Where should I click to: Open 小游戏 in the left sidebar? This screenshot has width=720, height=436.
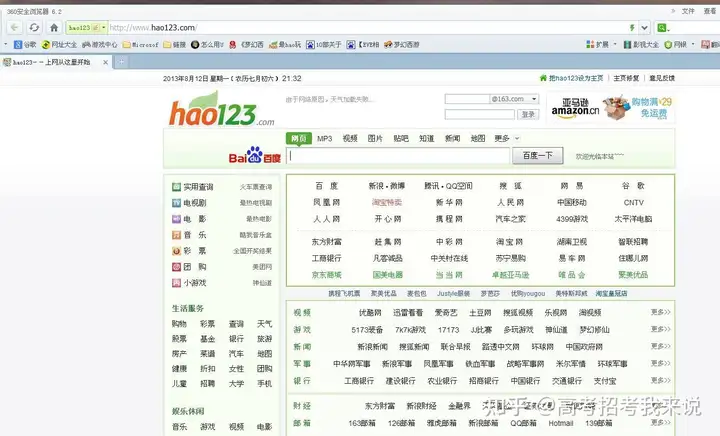[189, 283]
